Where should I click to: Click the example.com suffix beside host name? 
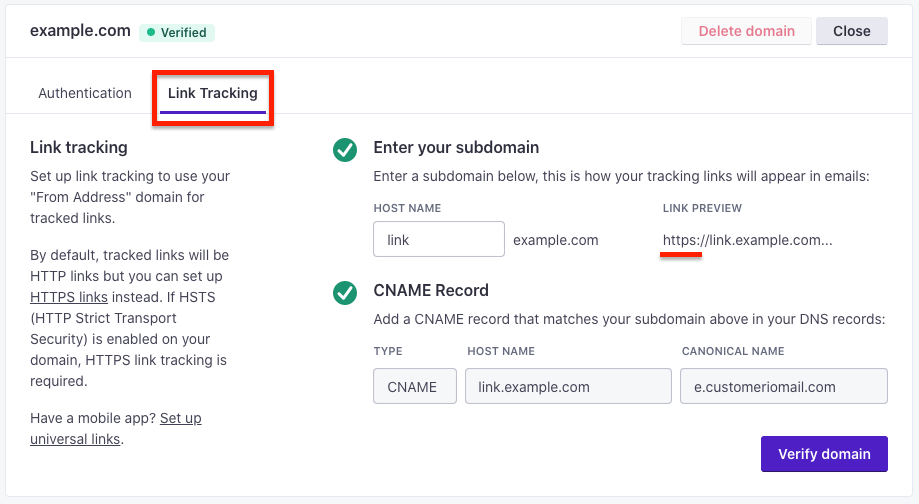tap(556, 240)
